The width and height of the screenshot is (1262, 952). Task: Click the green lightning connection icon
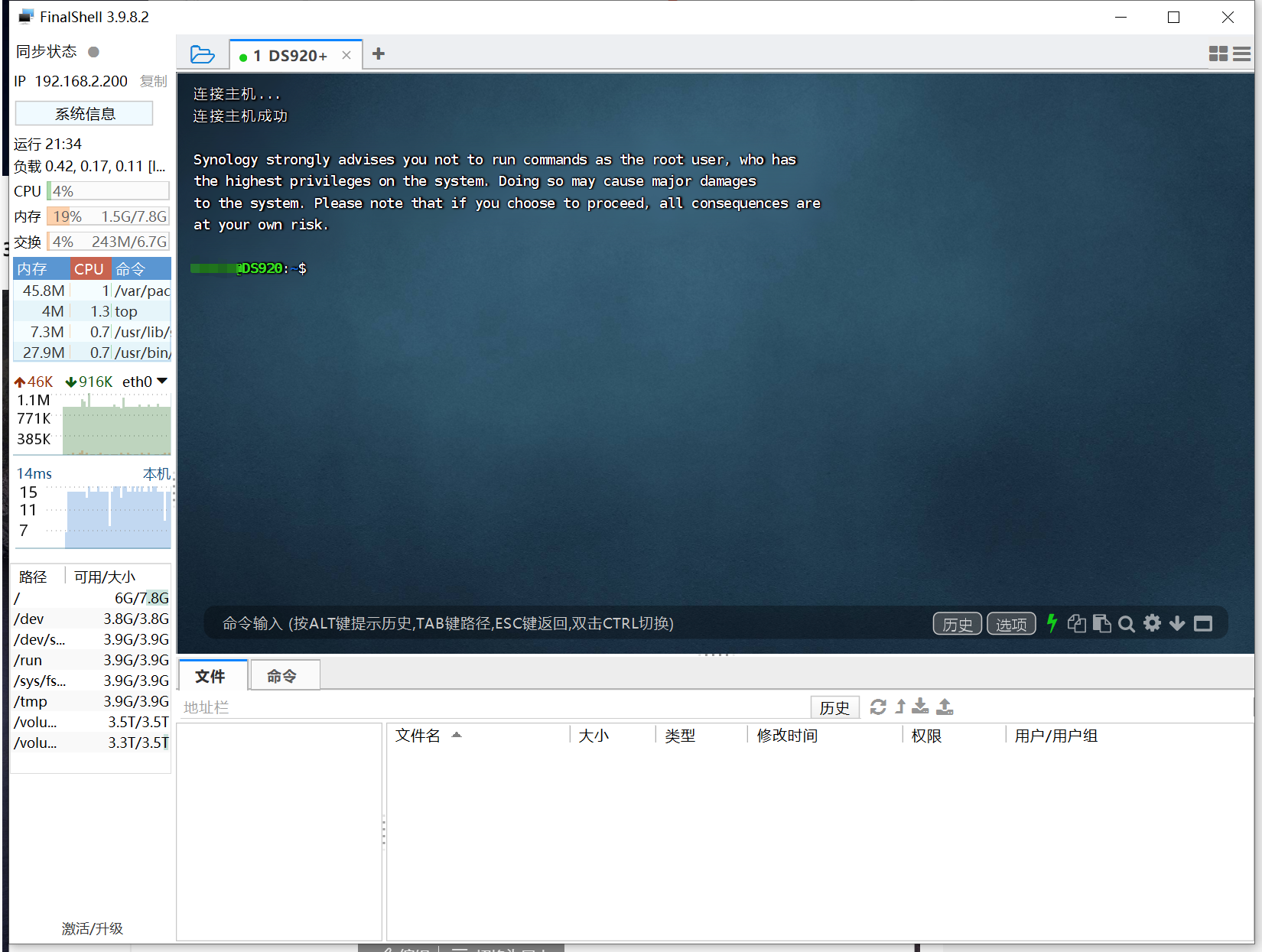[x=1052, y=623]
